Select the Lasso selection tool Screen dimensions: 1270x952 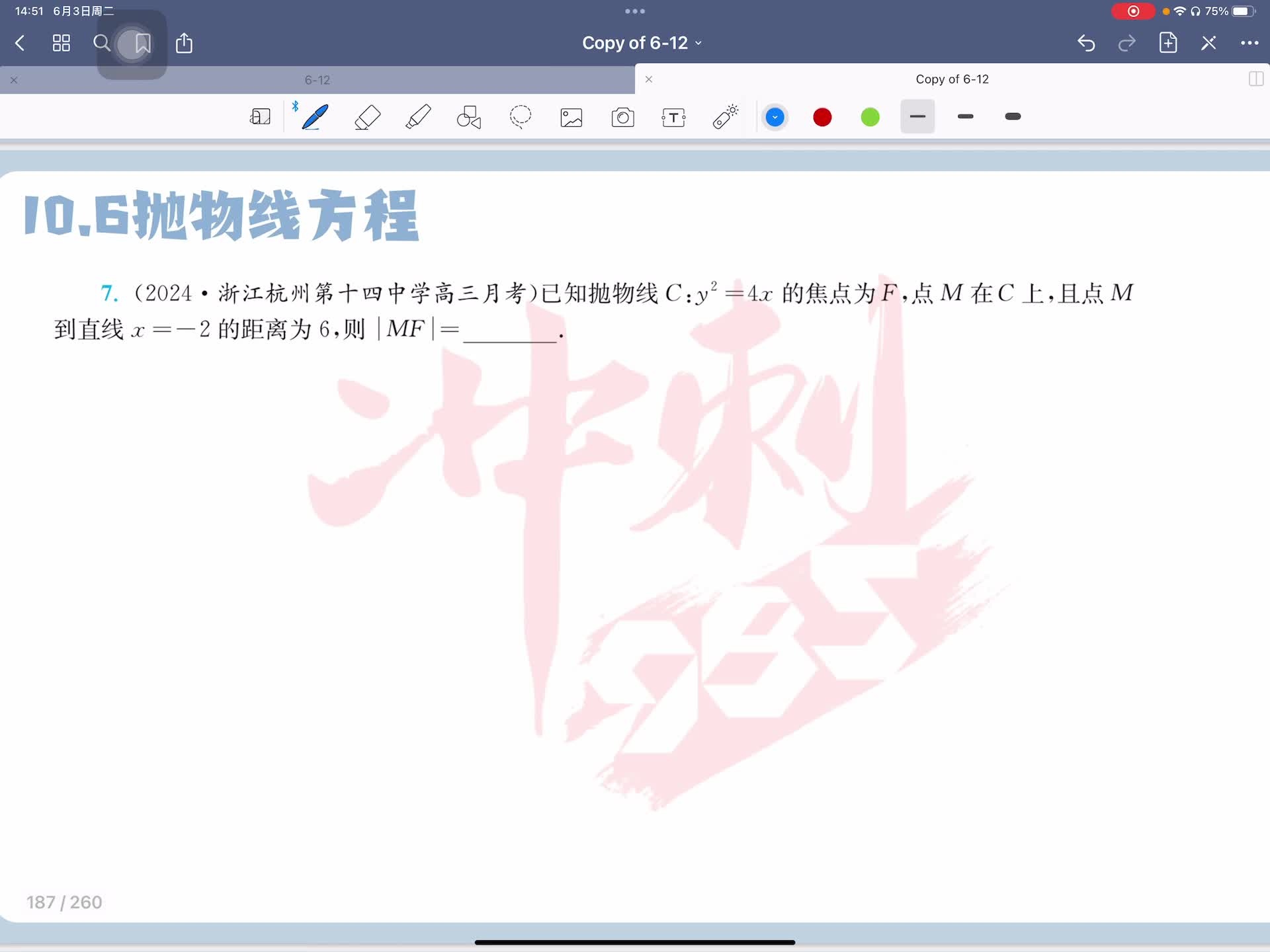coord(521,117)
